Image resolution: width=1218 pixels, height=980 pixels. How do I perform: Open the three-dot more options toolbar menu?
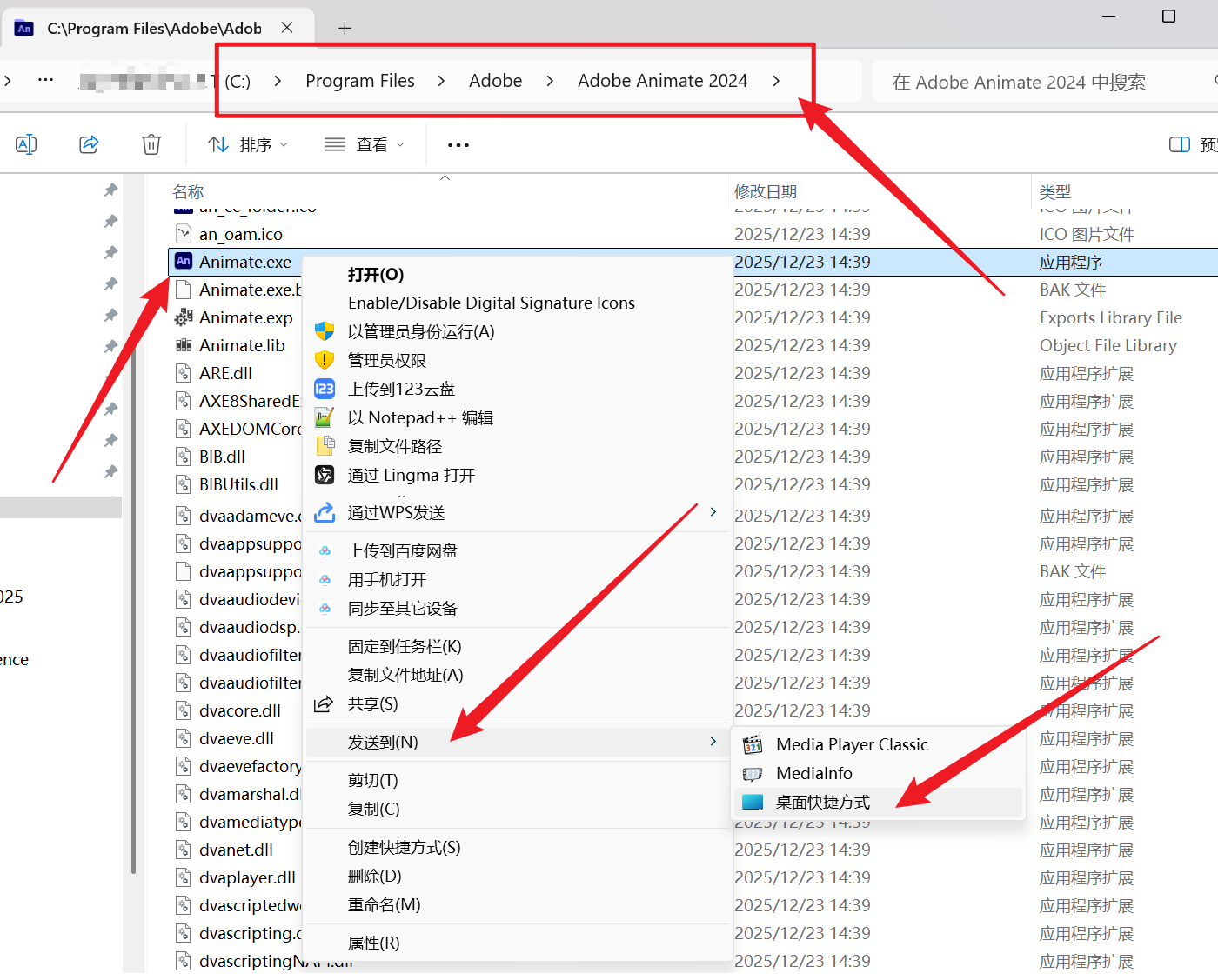tap(458, 145)
